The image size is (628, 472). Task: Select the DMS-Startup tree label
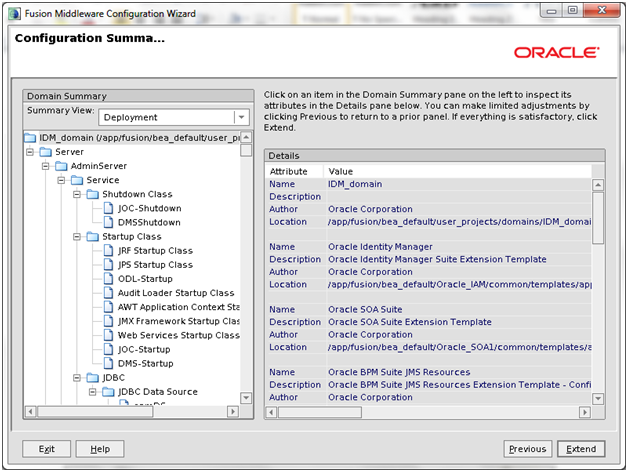[x=145, y=363]
